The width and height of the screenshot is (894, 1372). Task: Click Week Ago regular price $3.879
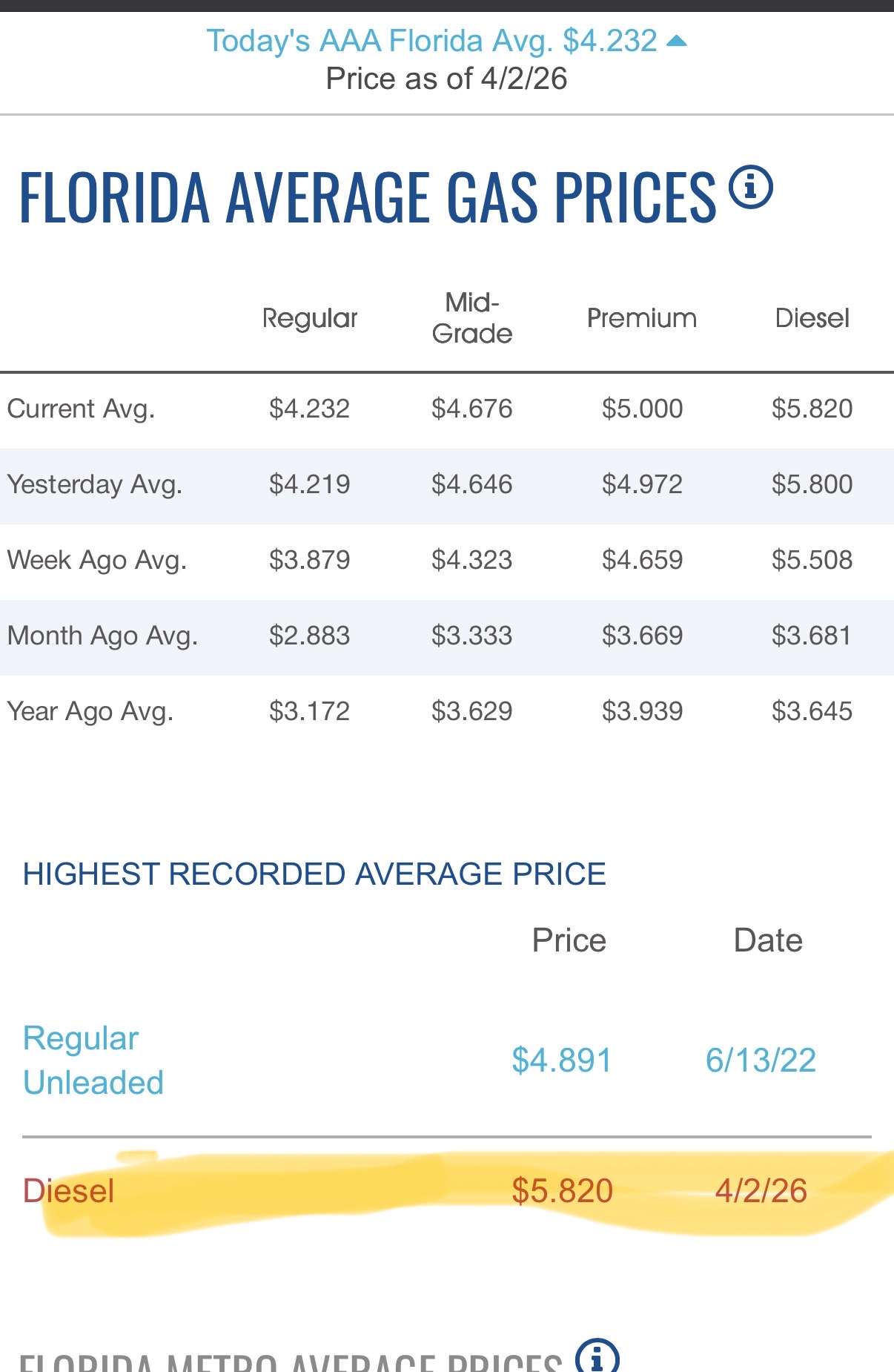[x=309, y=560]
